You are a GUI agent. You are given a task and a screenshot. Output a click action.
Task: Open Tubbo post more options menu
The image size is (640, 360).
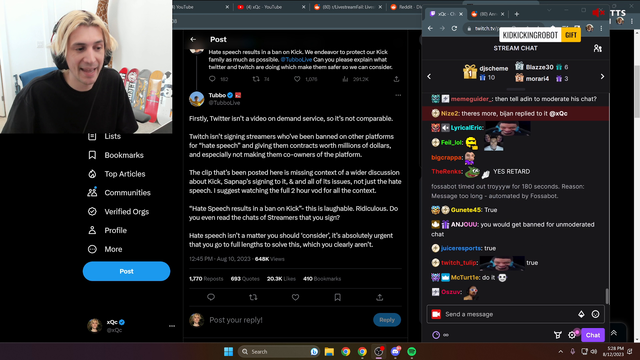(398, 95)
